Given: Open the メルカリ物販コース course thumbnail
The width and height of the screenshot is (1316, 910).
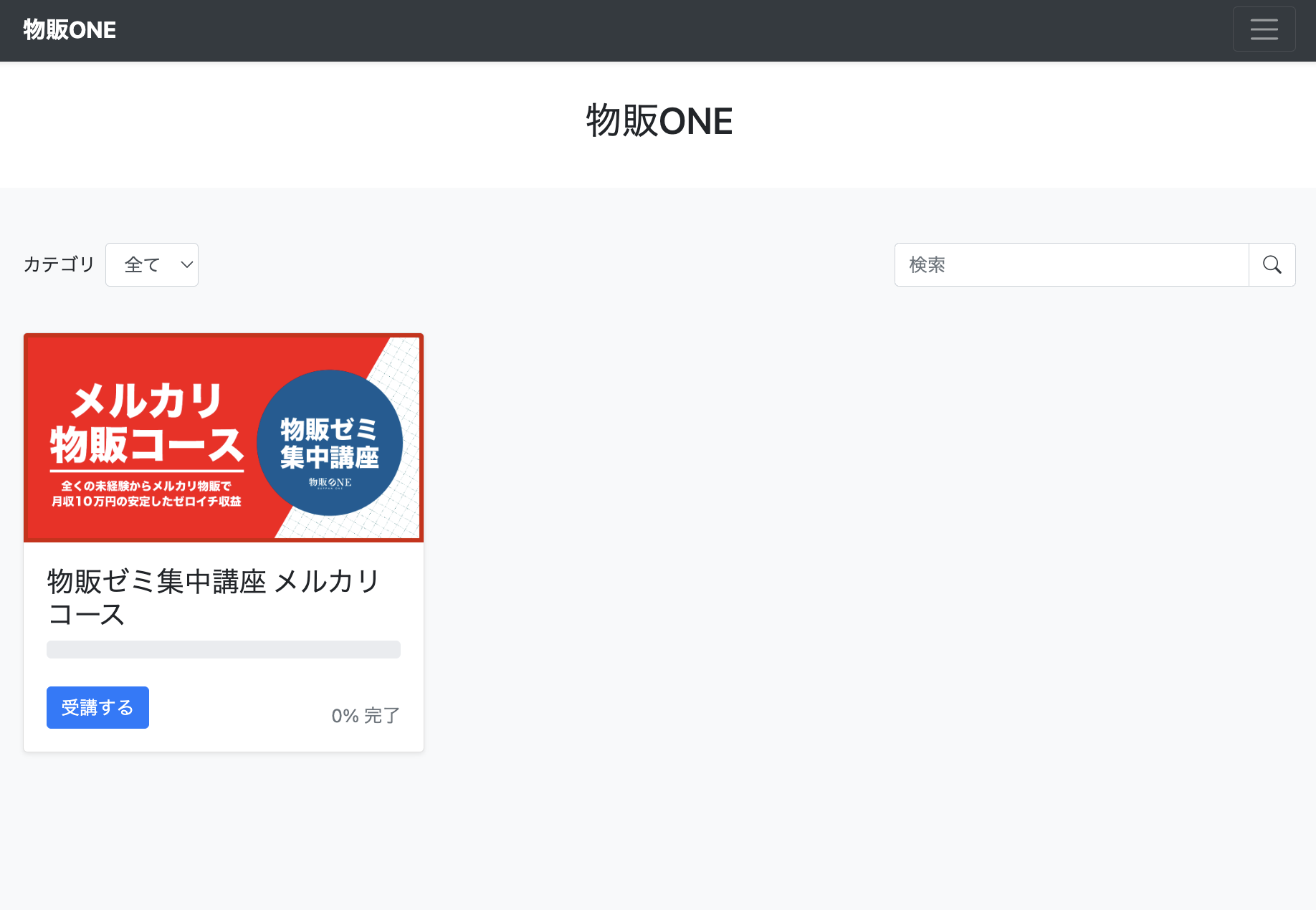Looking at the screenshot, I should pyautogui.click(x=224, y=438).
